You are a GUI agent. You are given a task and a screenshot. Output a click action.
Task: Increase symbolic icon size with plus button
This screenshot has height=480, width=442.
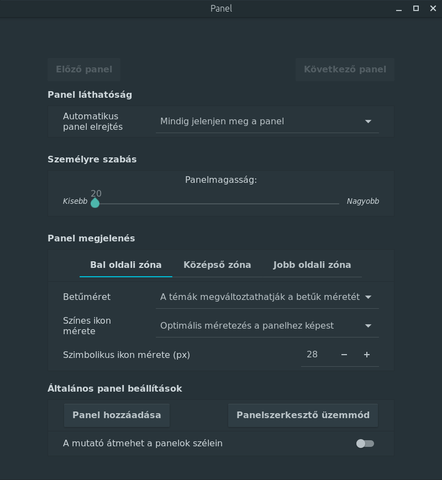click(x=367, y=355)
